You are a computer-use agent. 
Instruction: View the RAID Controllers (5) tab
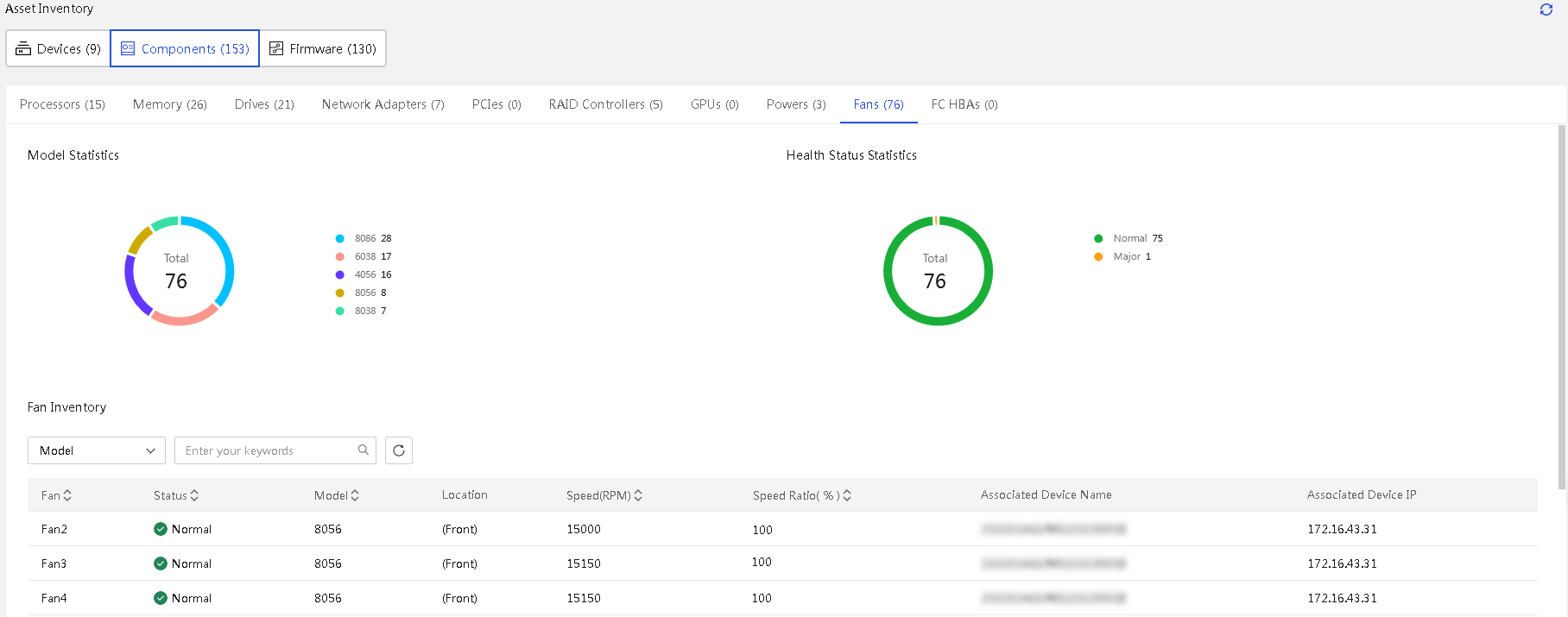click(606, 104)
